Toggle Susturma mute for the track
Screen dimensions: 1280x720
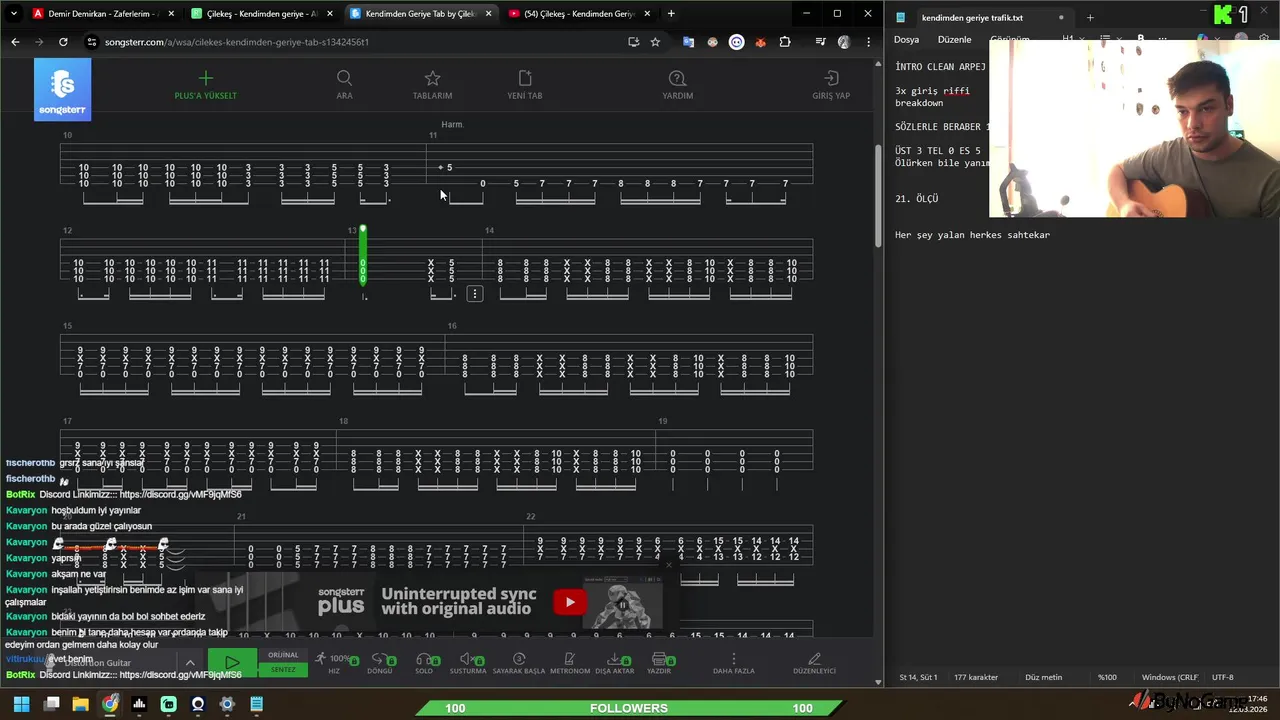[468, 662]
